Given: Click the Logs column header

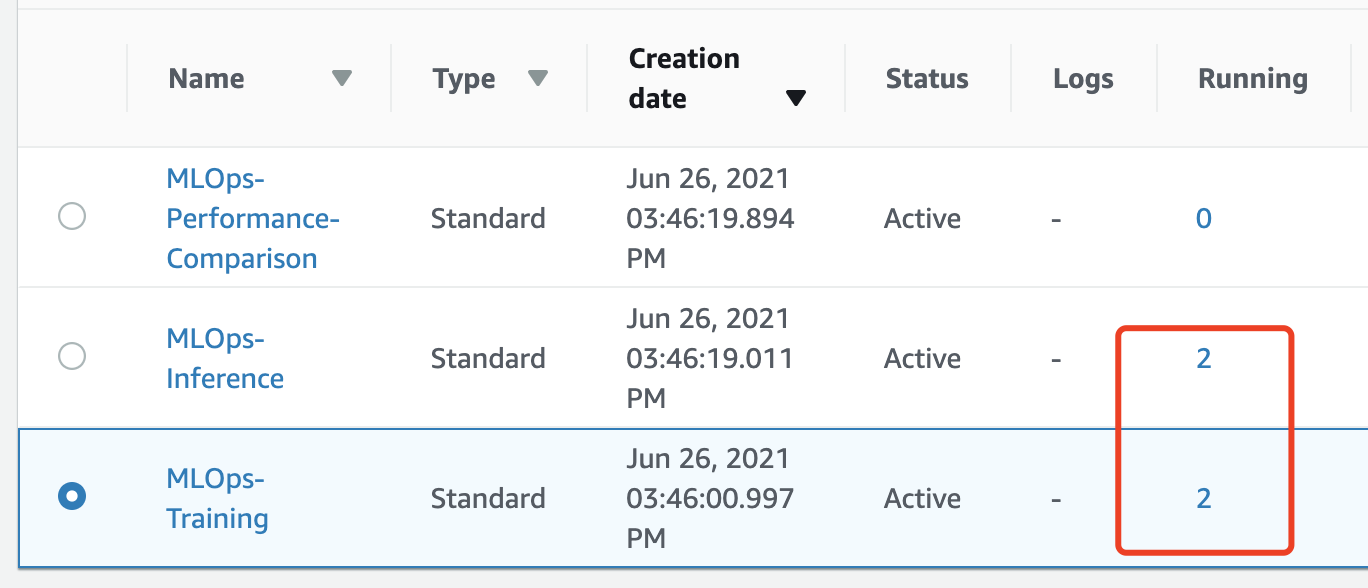Looking at the screenshot, I should coord(1083,79).
